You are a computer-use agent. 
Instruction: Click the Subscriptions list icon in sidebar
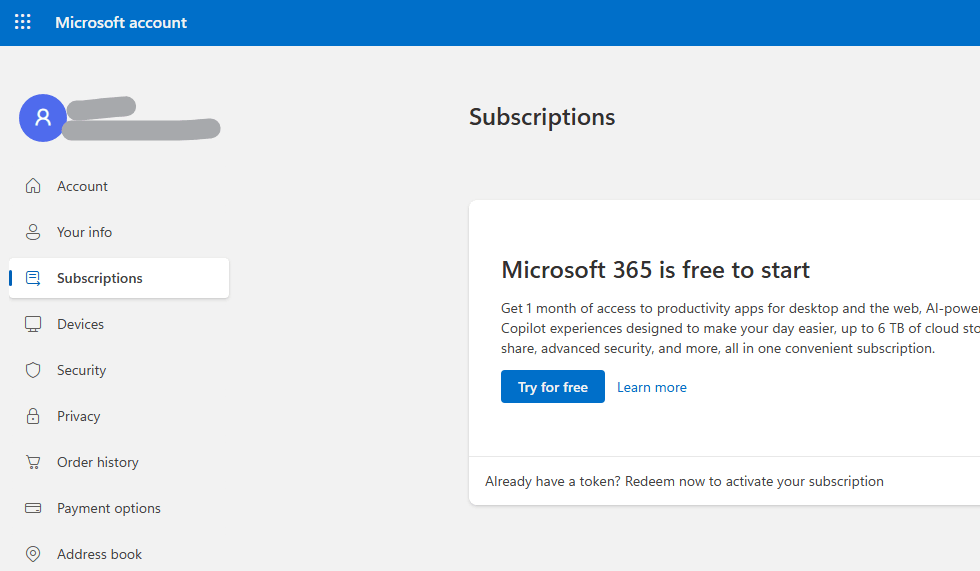pyautogui.click(x=33, y=278)
